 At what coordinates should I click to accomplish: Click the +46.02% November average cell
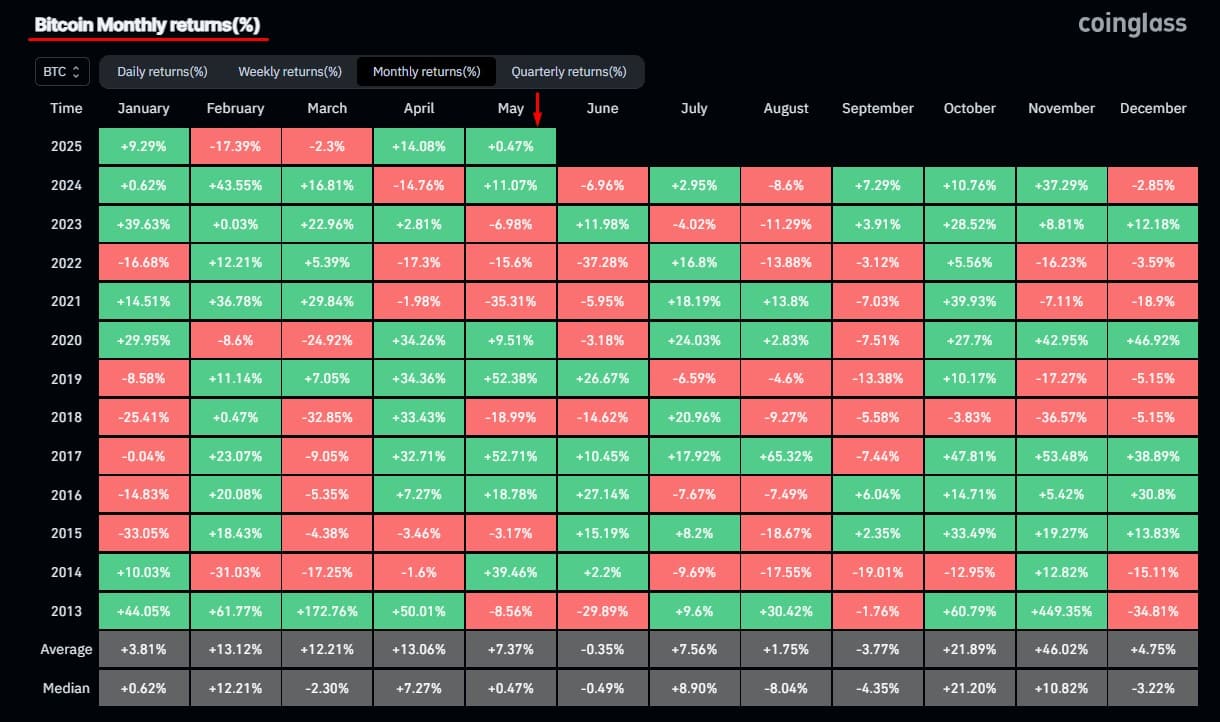click(x=1062, y=649)
